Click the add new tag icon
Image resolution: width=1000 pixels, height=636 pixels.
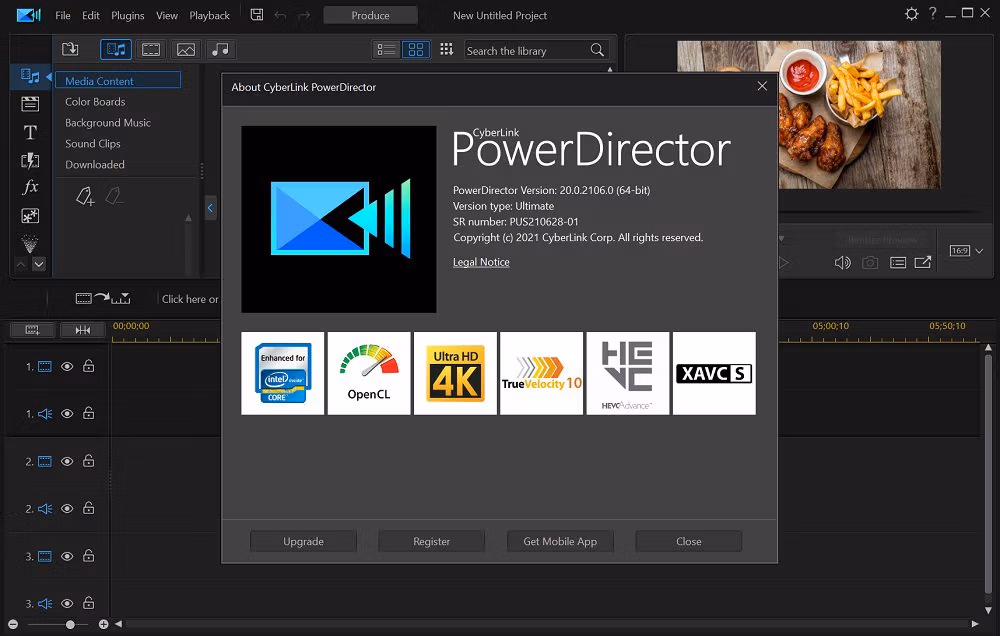coord(85,196)
